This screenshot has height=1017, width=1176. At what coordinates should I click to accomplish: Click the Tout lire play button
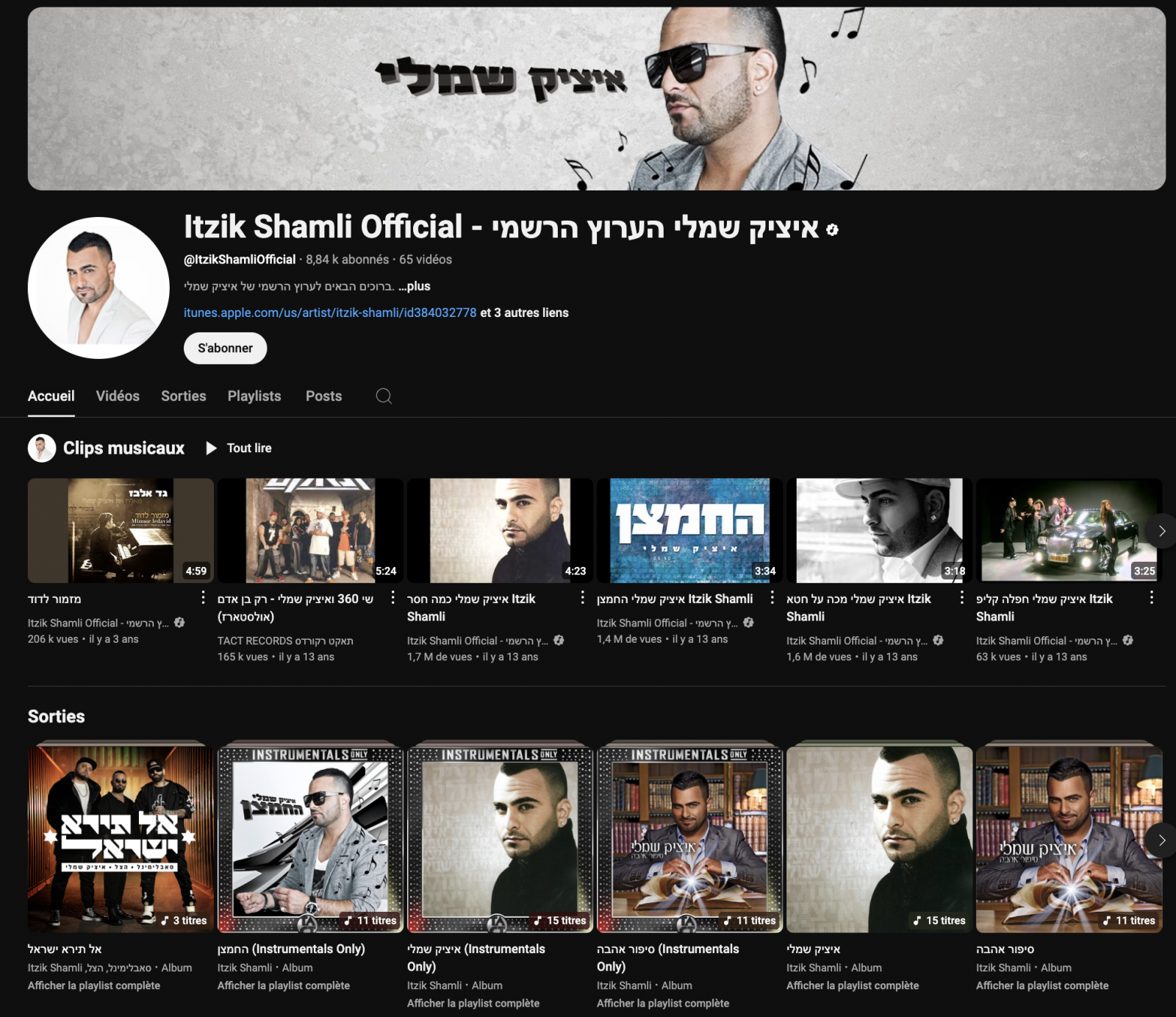(x=239, y=448)
